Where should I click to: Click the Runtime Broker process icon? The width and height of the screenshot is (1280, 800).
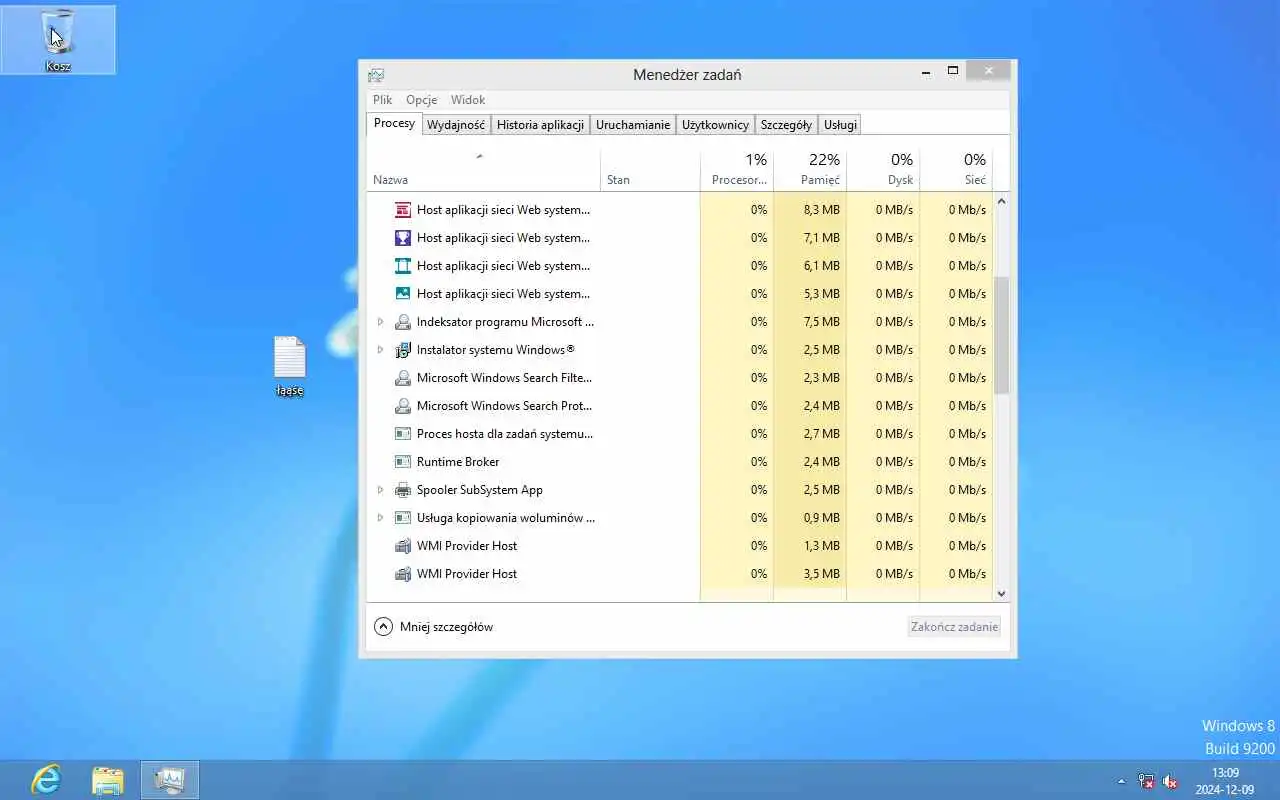click(403, 462)
